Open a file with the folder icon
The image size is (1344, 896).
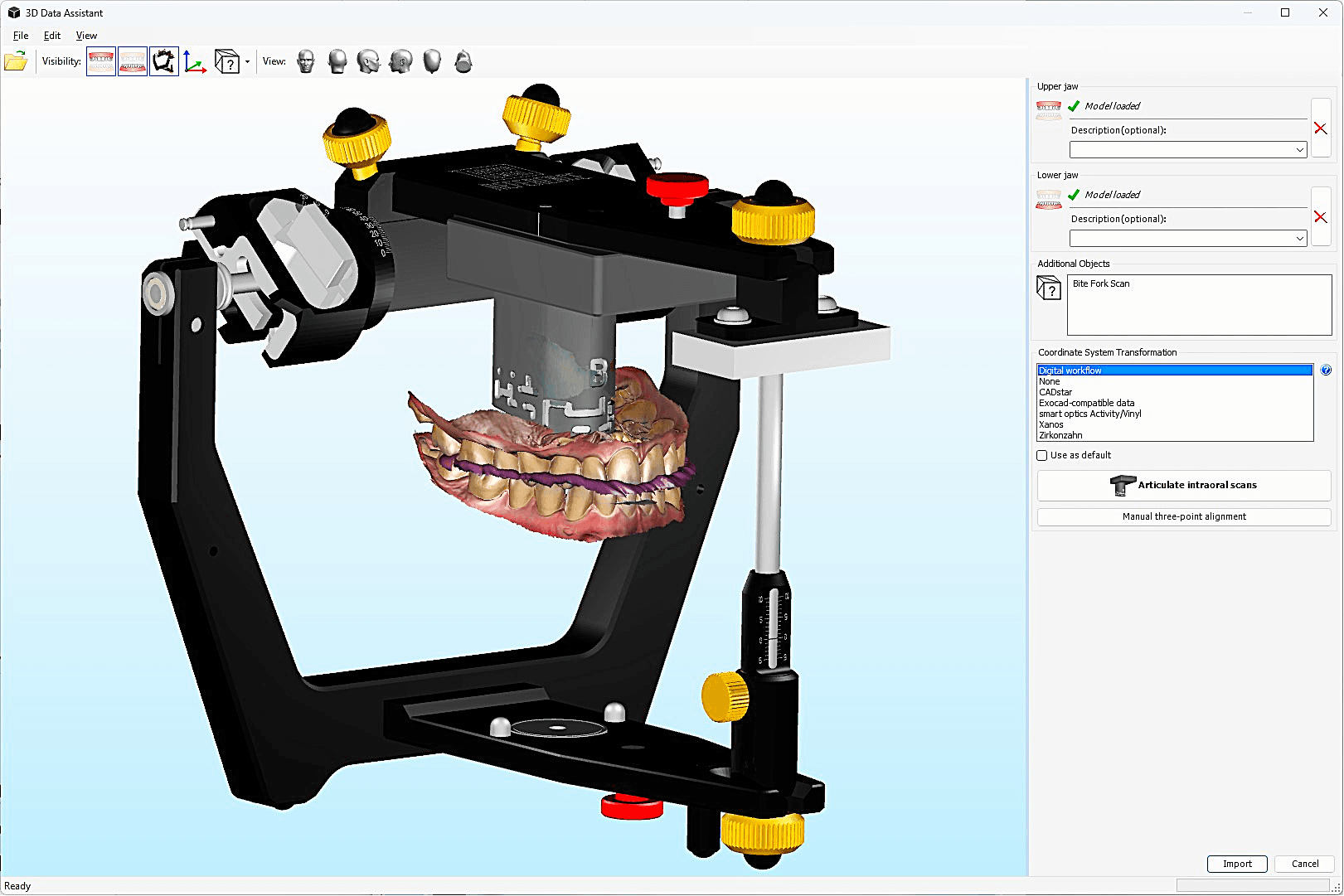click(16, 61)
